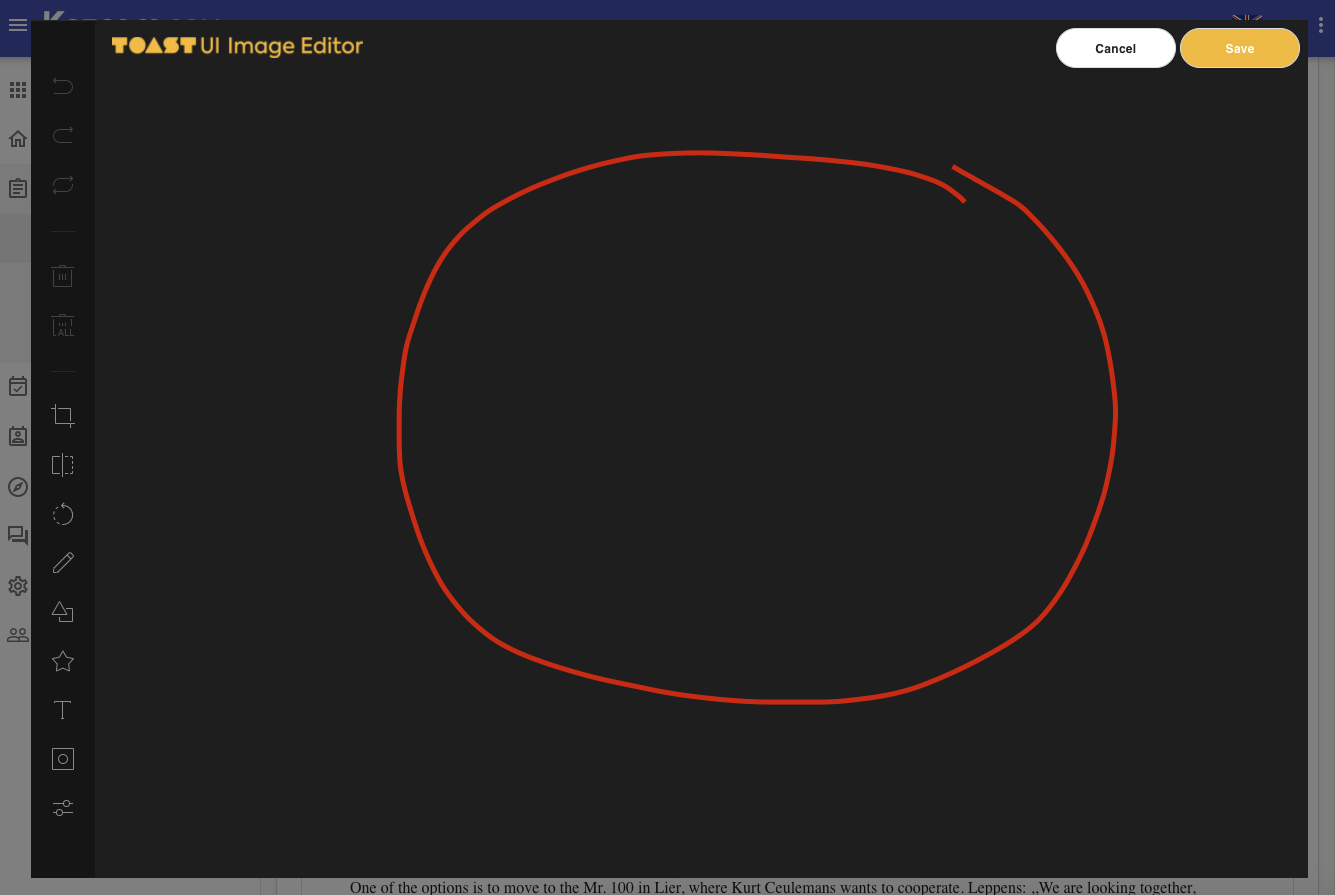Delete the selected object
Viewport: 1335px width, 895px height.
tap(62, 276)
